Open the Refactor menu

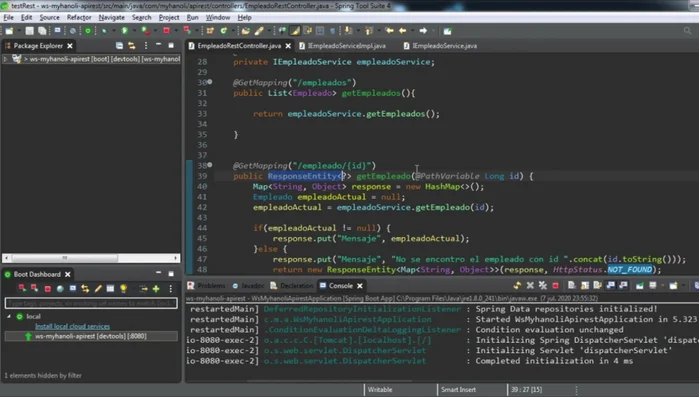click(x=79, y=17)
